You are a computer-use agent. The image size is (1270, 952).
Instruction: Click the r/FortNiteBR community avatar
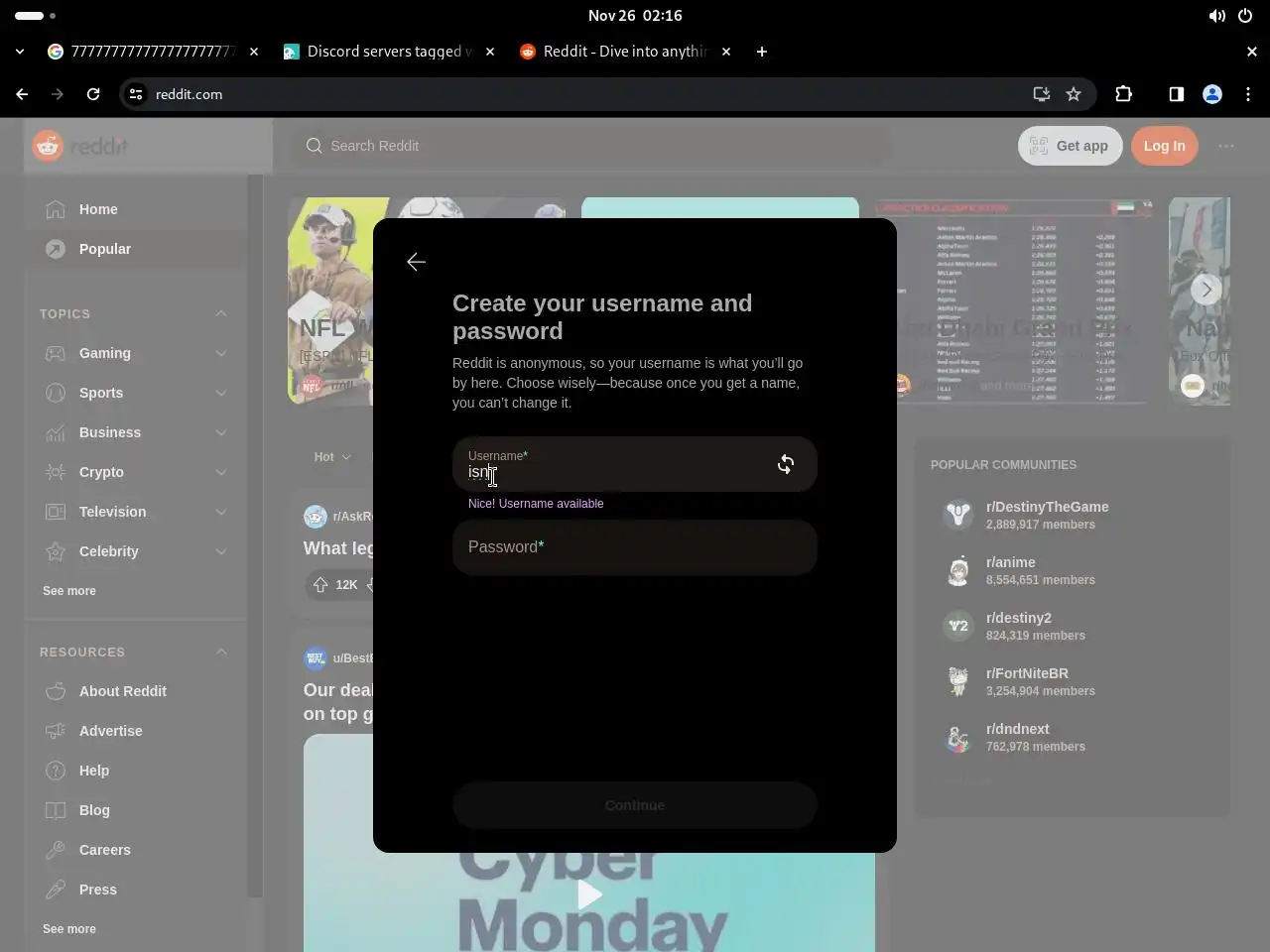[958, 681]
